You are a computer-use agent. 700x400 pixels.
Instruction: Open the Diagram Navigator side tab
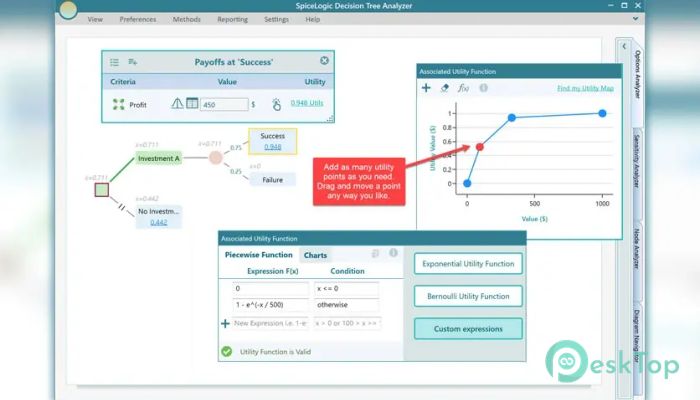click(638, 336)
